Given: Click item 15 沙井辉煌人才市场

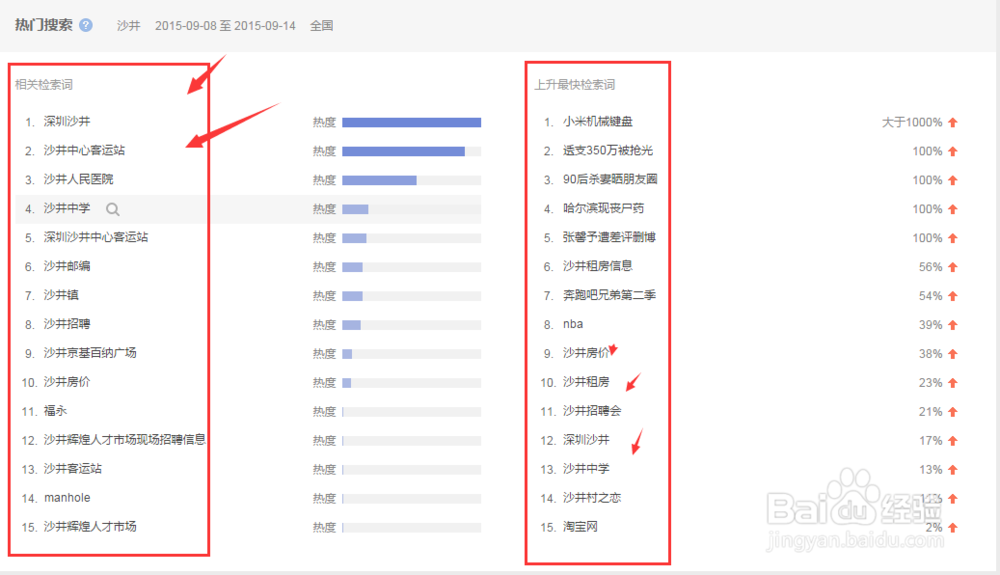Looking at the screenshot, I should click(90, 527).
